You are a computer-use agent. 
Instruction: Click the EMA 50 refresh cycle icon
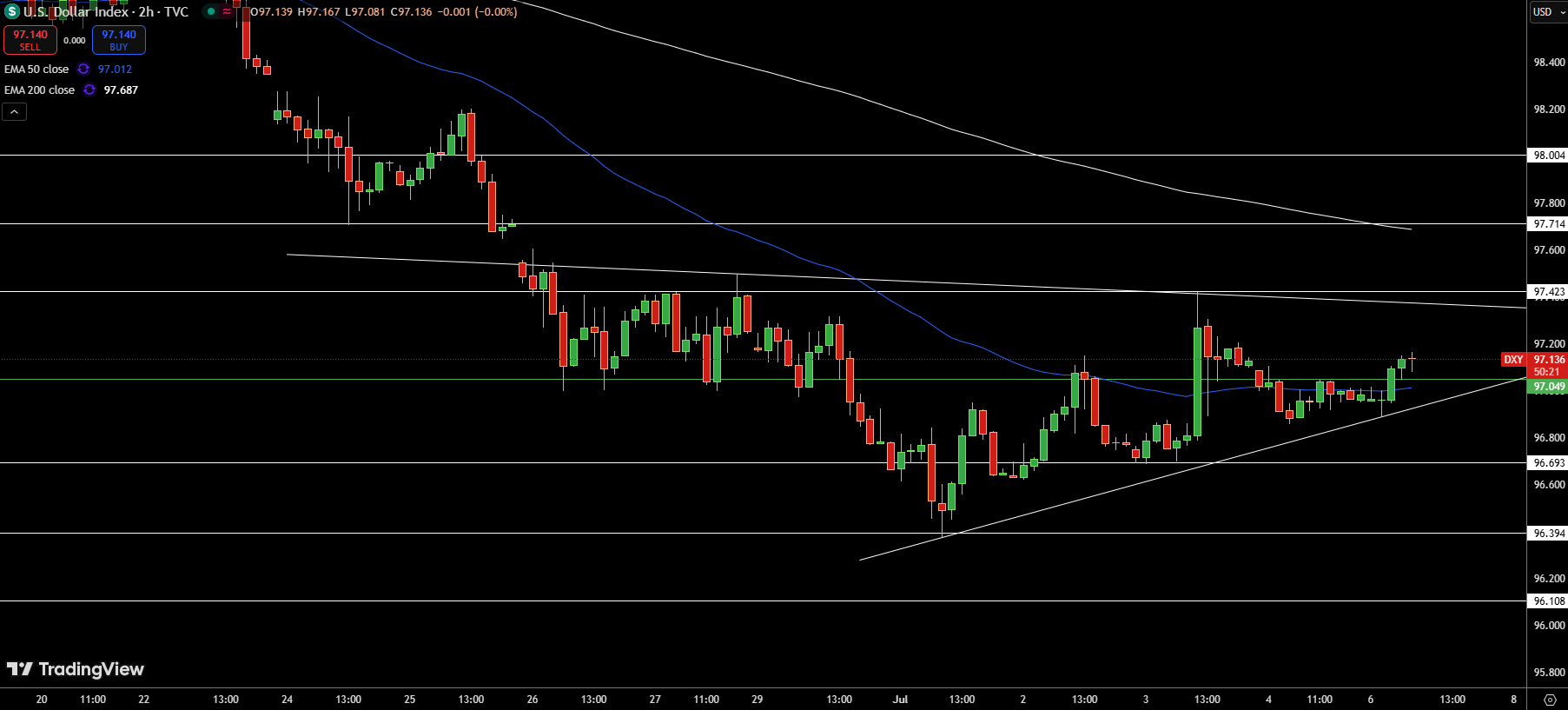pos(83,70)
